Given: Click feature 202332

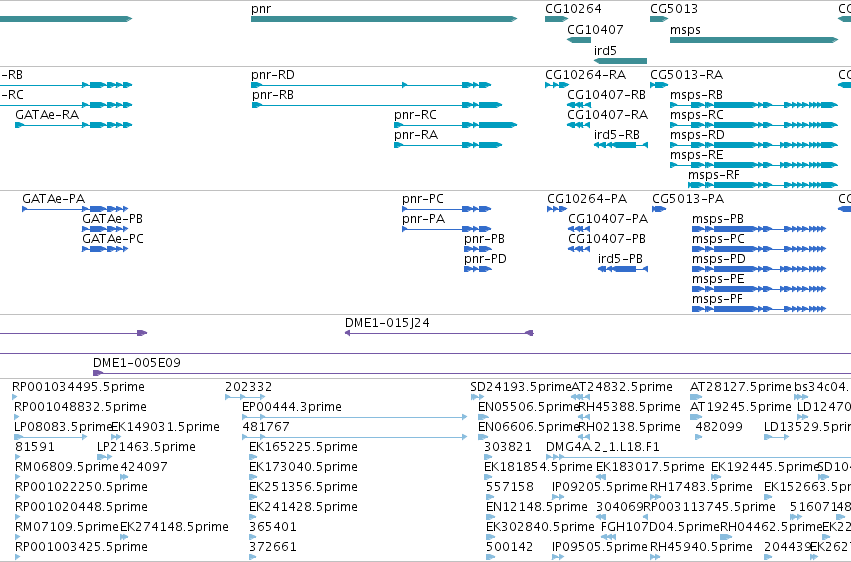Looking at the screenshot, I should [x=249, y=387].
